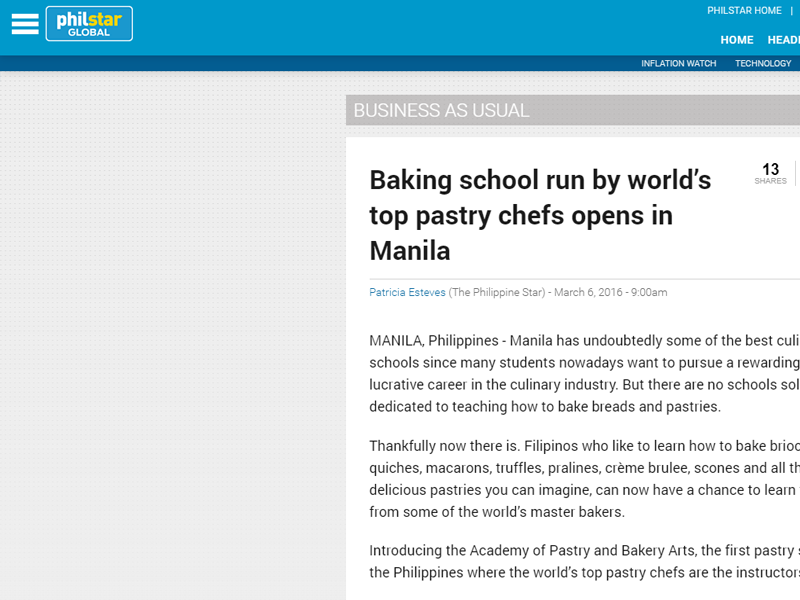
Task: Open the PHILSTAR HOME link
Action: pyautogui.click(x=744, y=11)
